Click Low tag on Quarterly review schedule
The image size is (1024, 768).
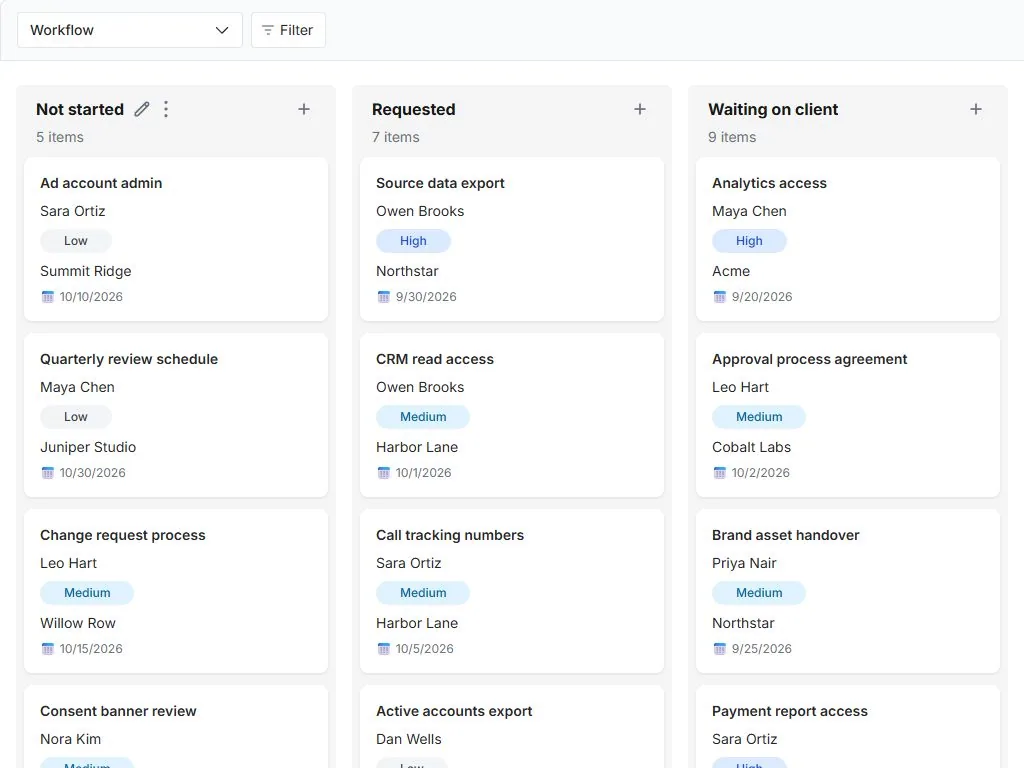coord(76,417)
